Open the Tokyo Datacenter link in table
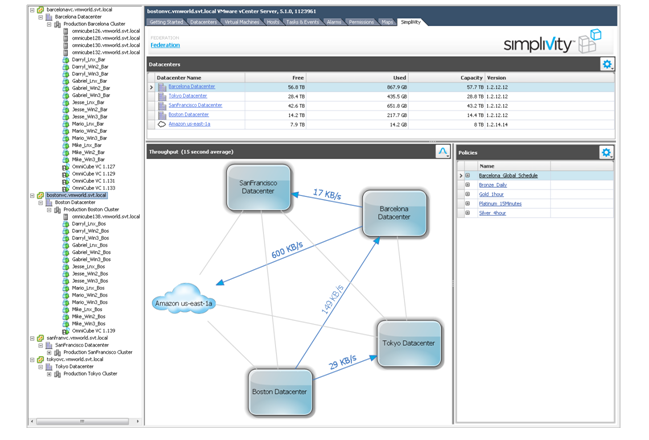This screenshot has height=440, width=649. [187, 96]
